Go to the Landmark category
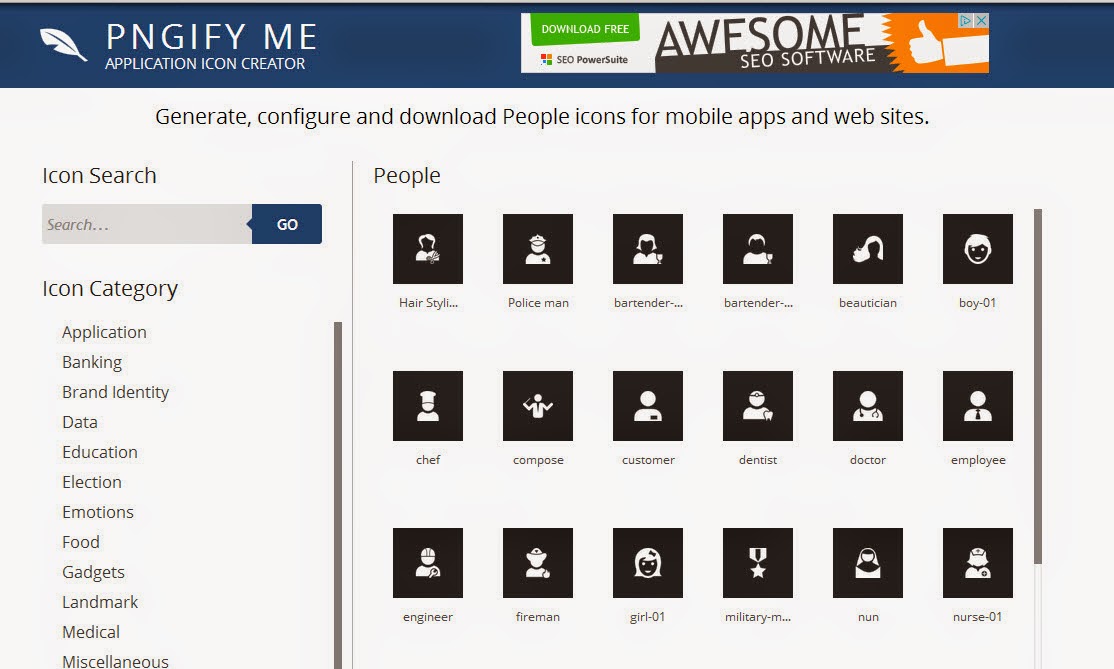This screenshot has height=669, width=1114. 100,602
